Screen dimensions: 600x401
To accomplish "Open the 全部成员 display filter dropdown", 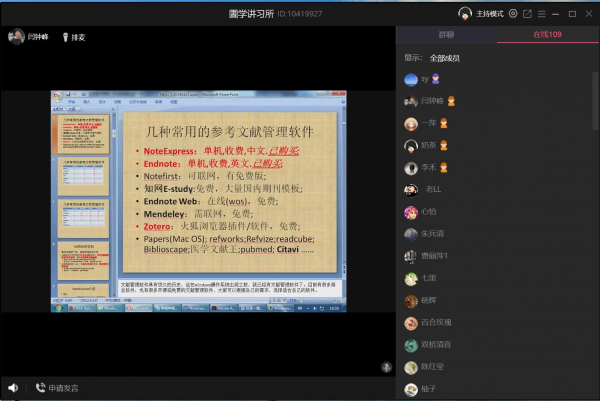I will (445, 58).
